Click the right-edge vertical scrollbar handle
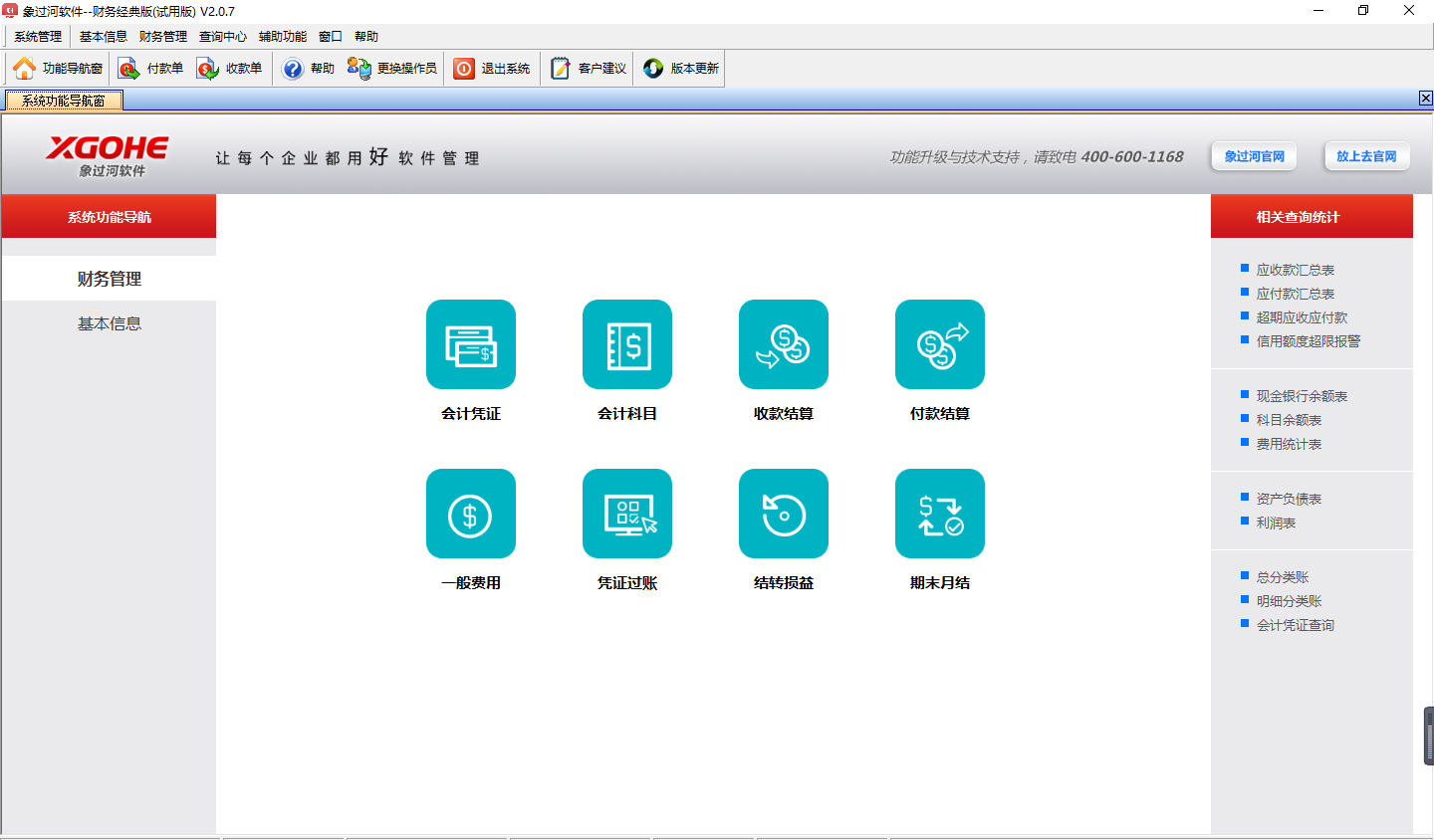This screenshot has height=840, width=1434. tap(1429, 735)
